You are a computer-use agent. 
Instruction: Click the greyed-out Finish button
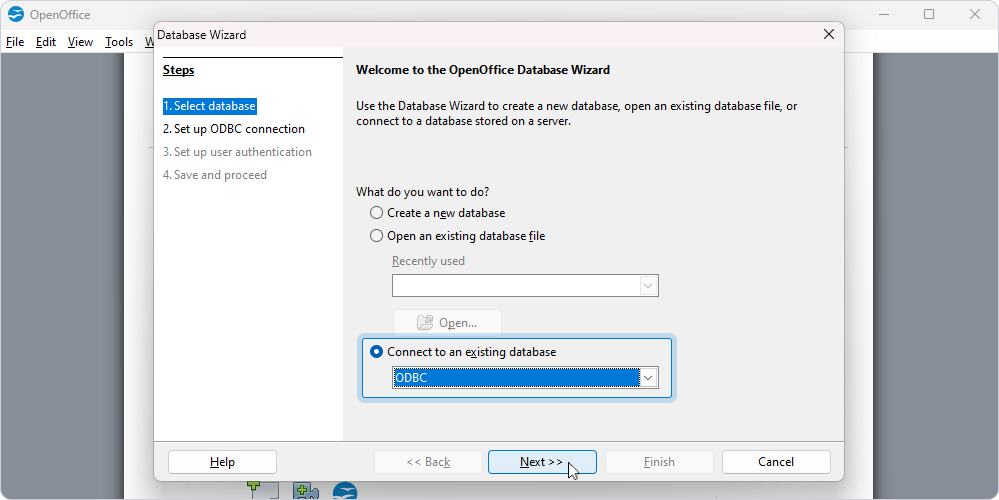coord(659,462)
